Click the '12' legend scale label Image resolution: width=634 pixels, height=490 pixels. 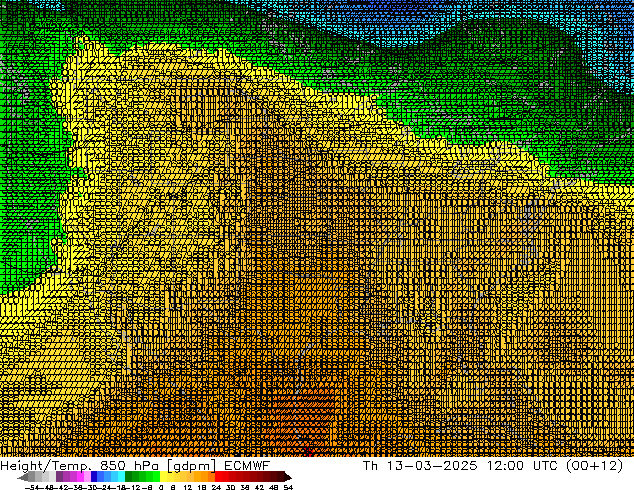click(188, 487)
